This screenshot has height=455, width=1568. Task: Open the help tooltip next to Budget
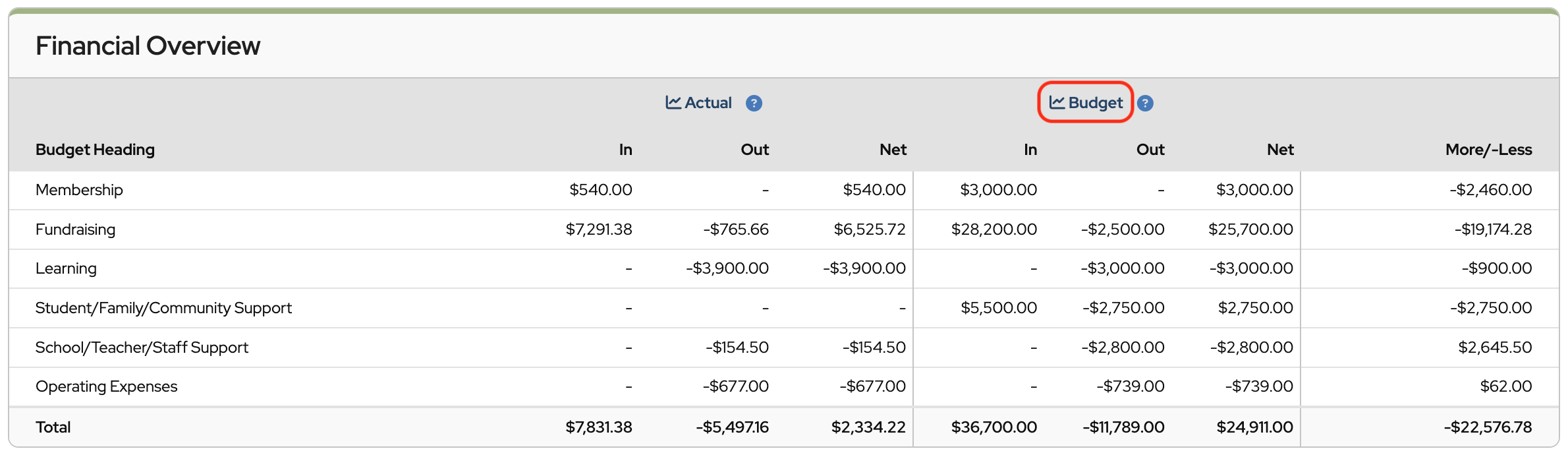coord(1145,104)
